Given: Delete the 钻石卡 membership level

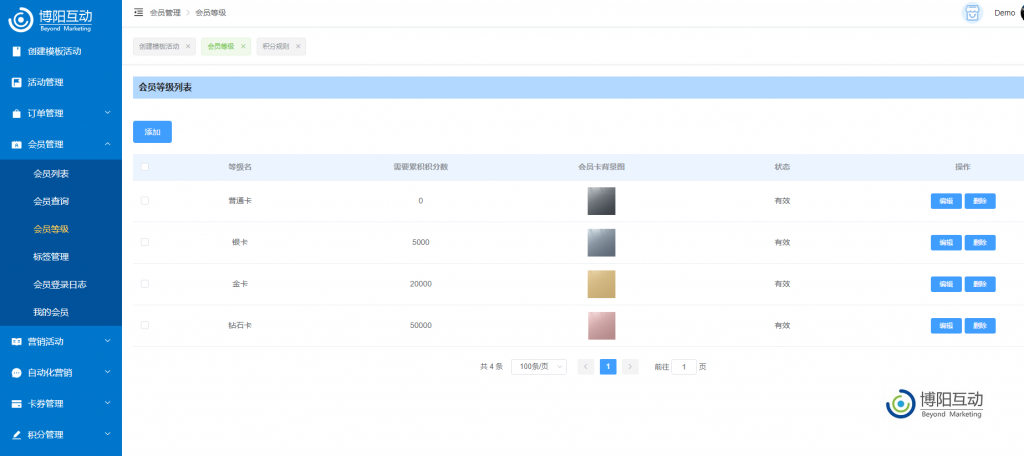Looking at the screenshot, I should tap(980, 325).
